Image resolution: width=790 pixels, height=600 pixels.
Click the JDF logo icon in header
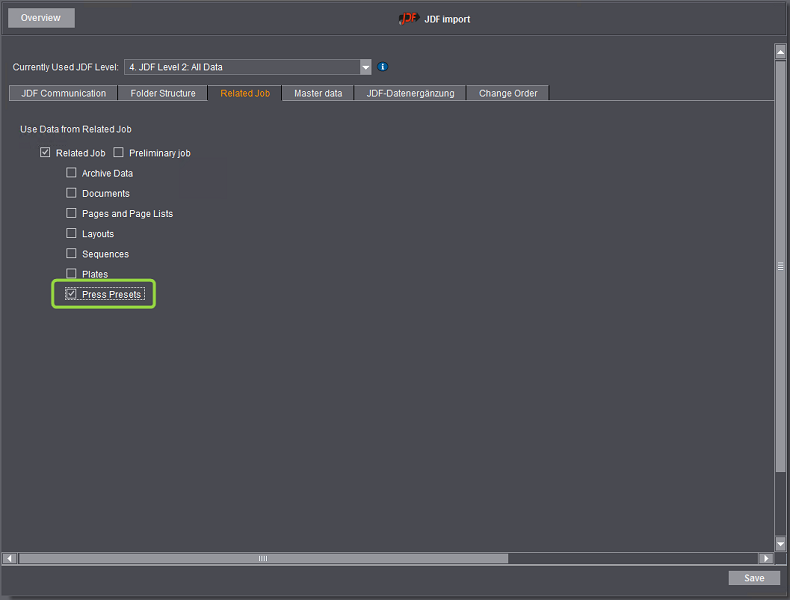pyautogui.click(x=408, y=18)
